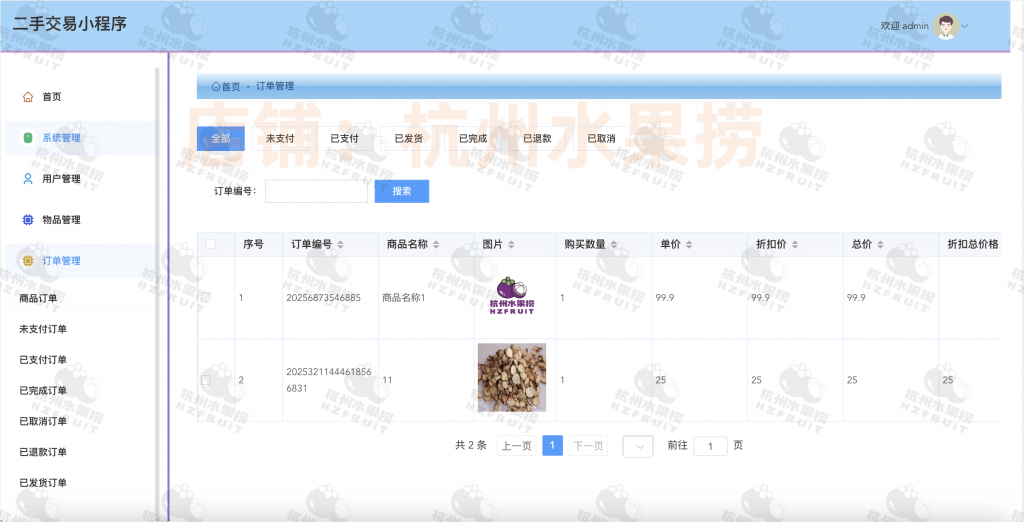Image resolution: width=1024 pixels, height=522 pixels.
Task: Open the admin dropdown arrow
Action: (x=965, y=26)
